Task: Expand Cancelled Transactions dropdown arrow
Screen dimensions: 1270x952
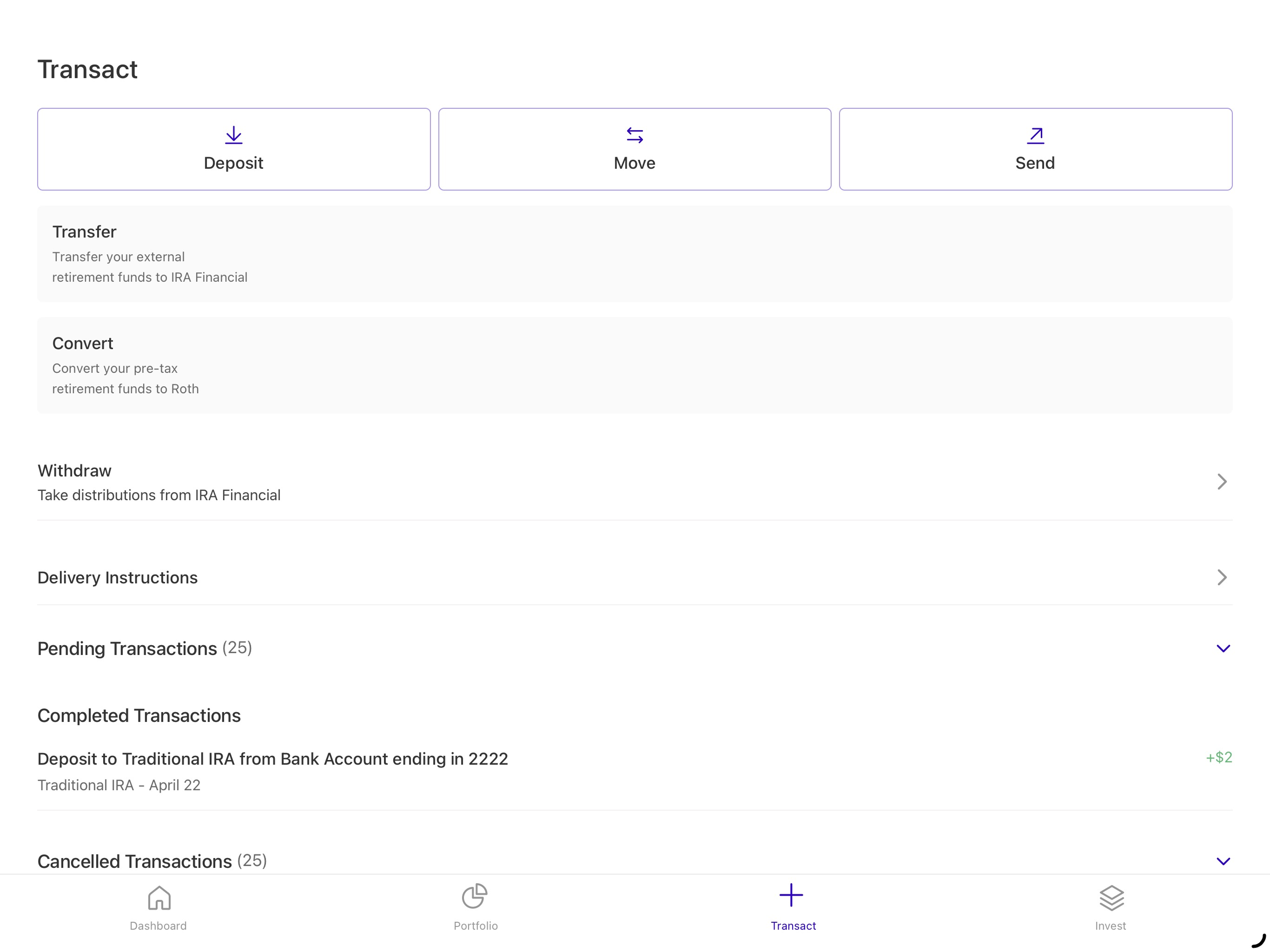Action: pyautogui.click(x=1224, y=861)
